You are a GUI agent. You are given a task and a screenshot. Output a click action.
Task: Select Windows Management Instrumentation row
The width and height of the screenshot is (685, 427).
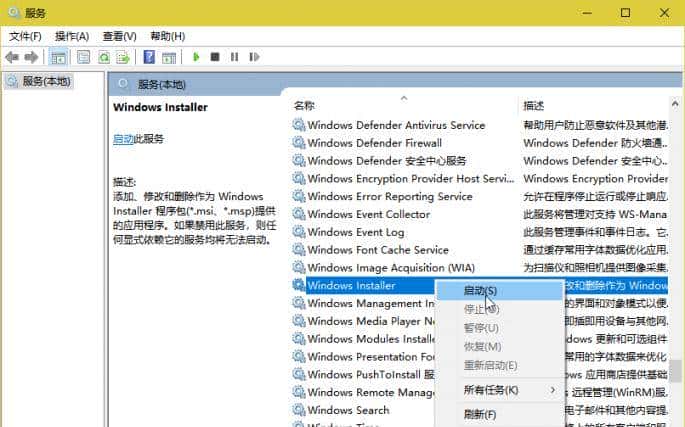pyautogui.click(x=364, y=303)
